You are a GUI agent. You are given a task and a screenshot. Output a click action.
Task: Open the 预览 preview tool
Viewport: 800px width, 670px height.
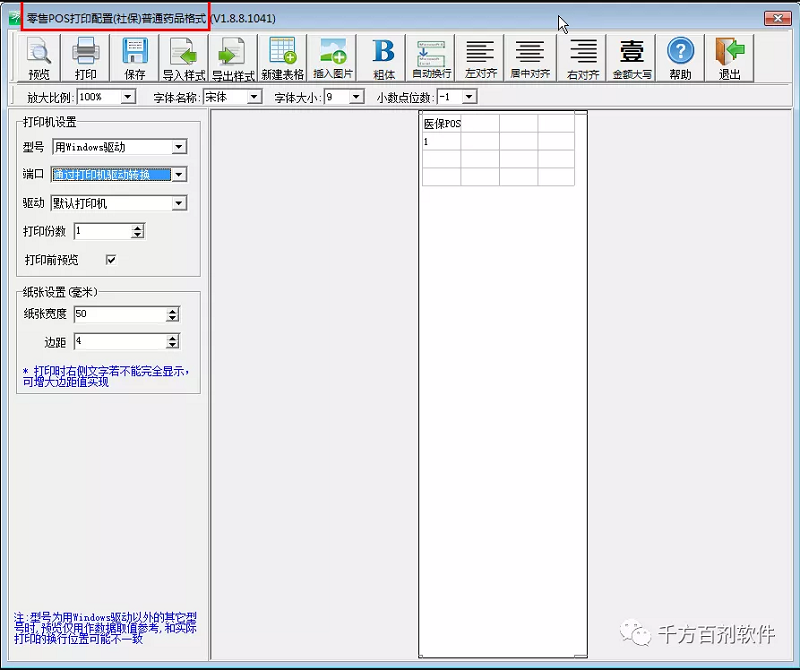(x=39, y=58)
